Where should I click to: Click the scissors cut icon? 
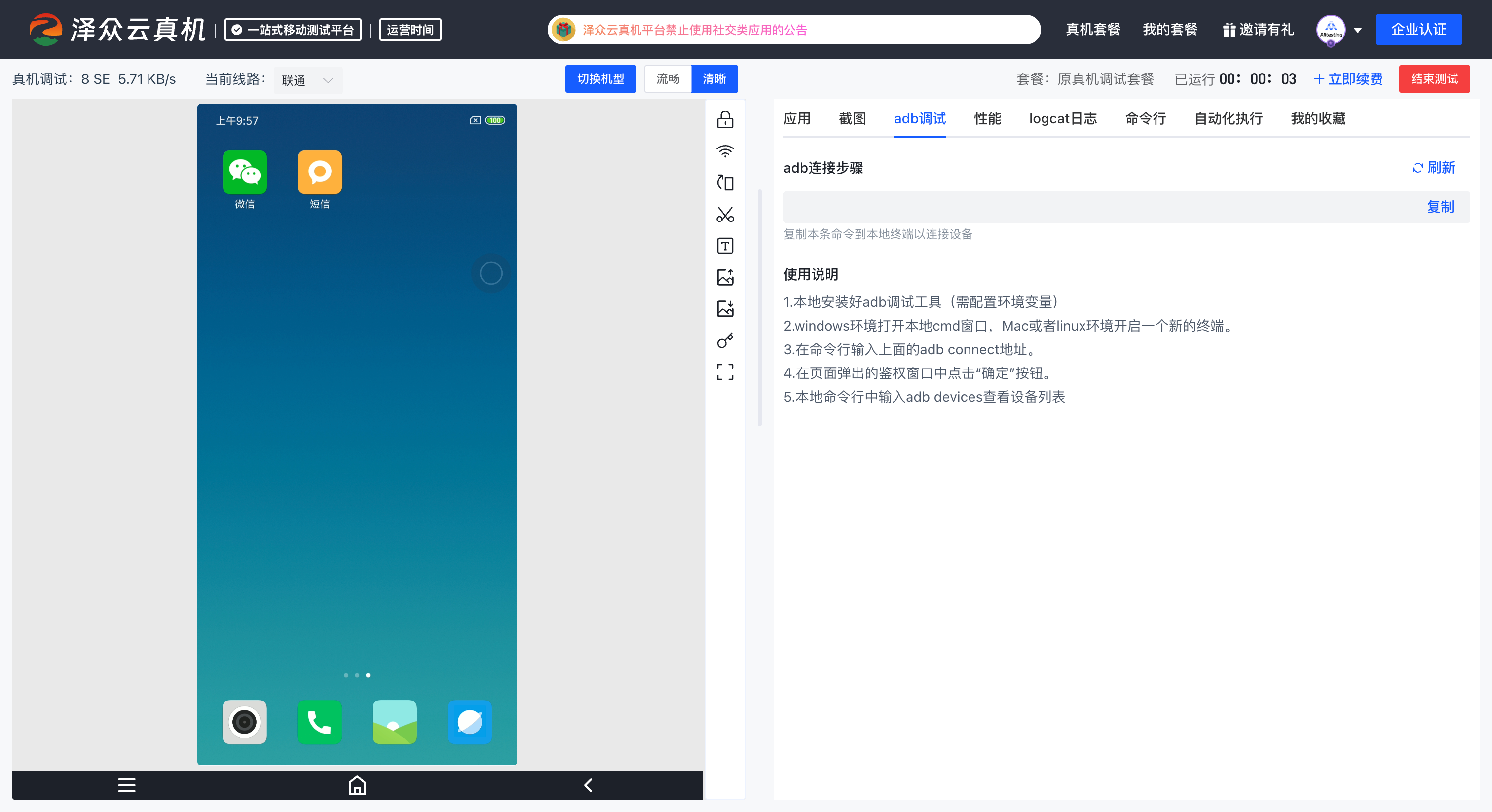pyautogui.click(x=725, y=214)
